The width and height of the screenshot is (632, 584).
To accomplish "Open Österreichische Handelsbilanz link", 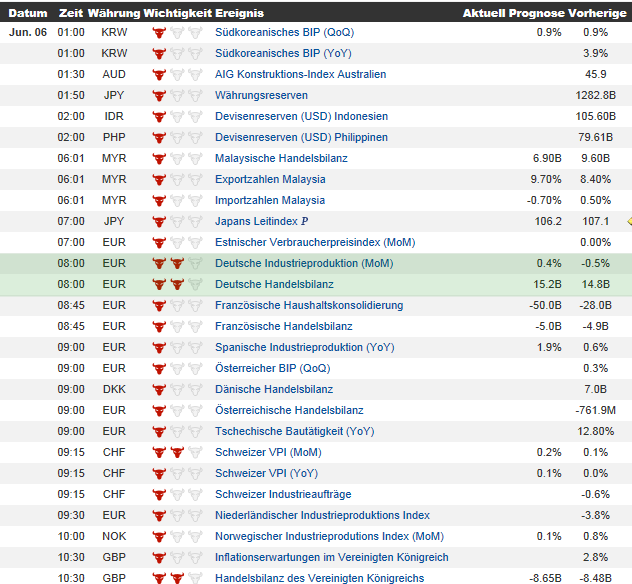I will point(289,410).
